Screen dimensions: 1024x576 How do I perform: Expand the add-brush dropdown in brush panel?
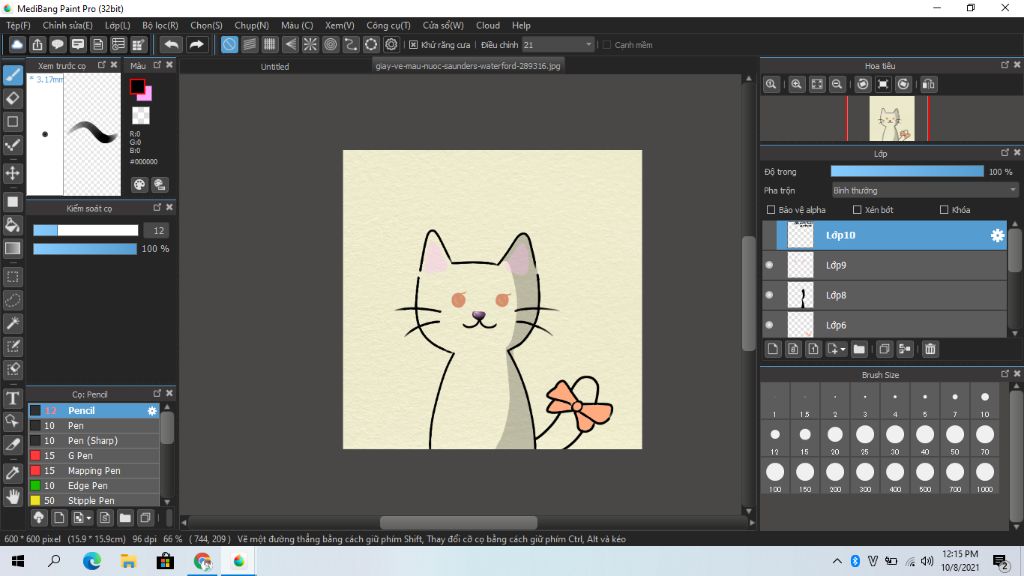tap(89, 518)
